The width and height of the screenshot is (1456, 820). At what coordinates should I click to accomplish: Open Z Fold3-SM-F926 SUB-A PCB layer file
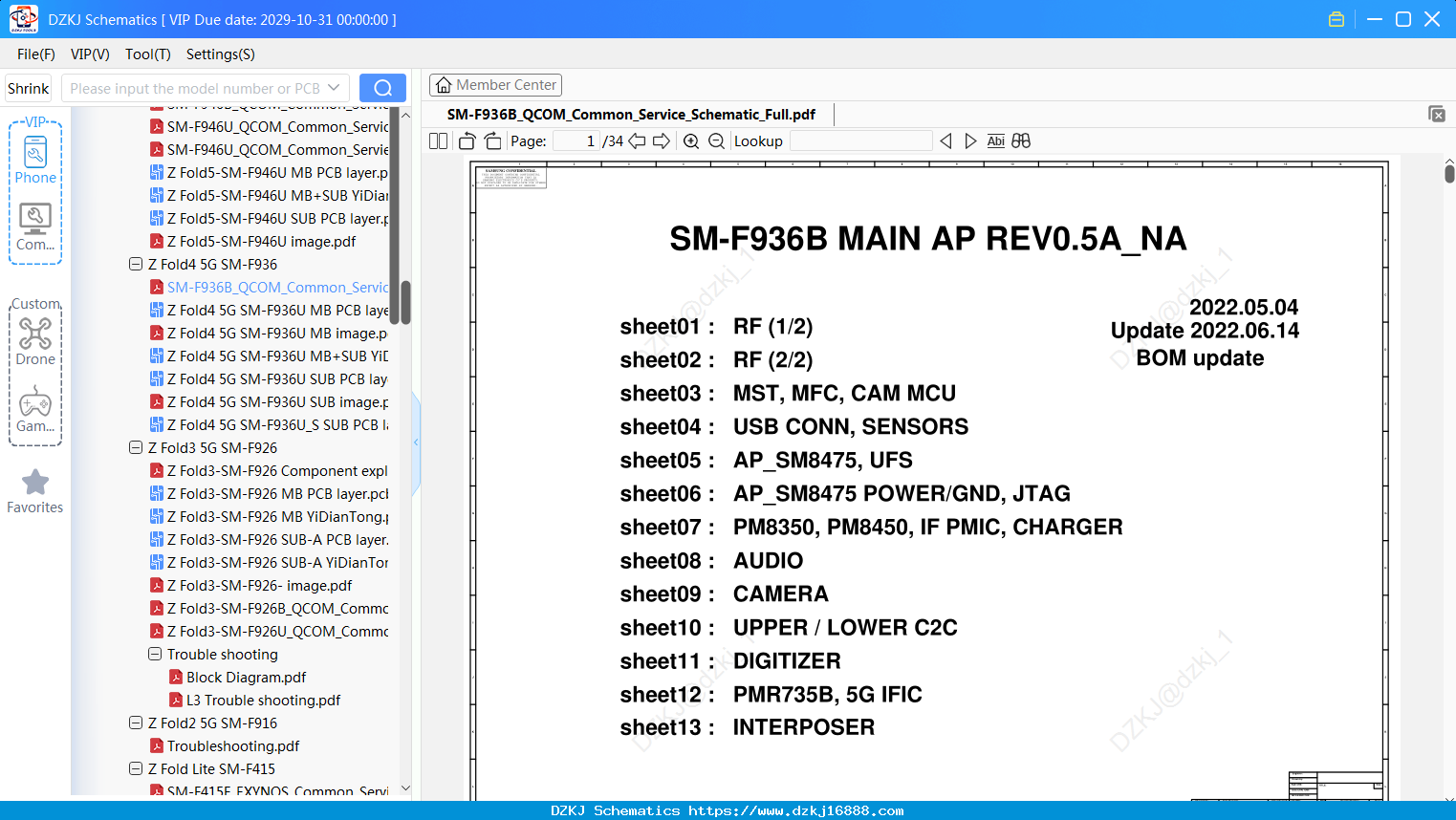click(x=269, y=540)
